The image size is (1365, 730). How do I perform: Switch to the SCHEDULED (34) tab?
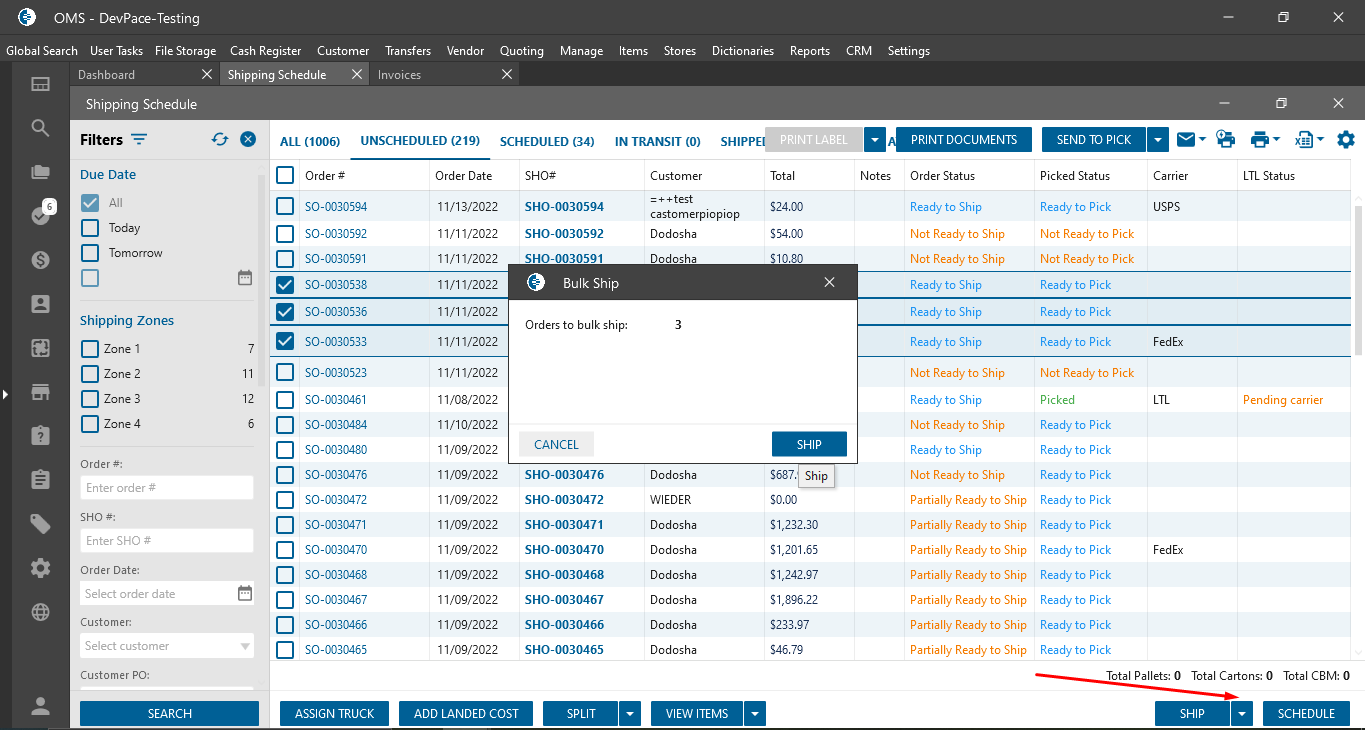pyautogui.click(x=547, y=142)
